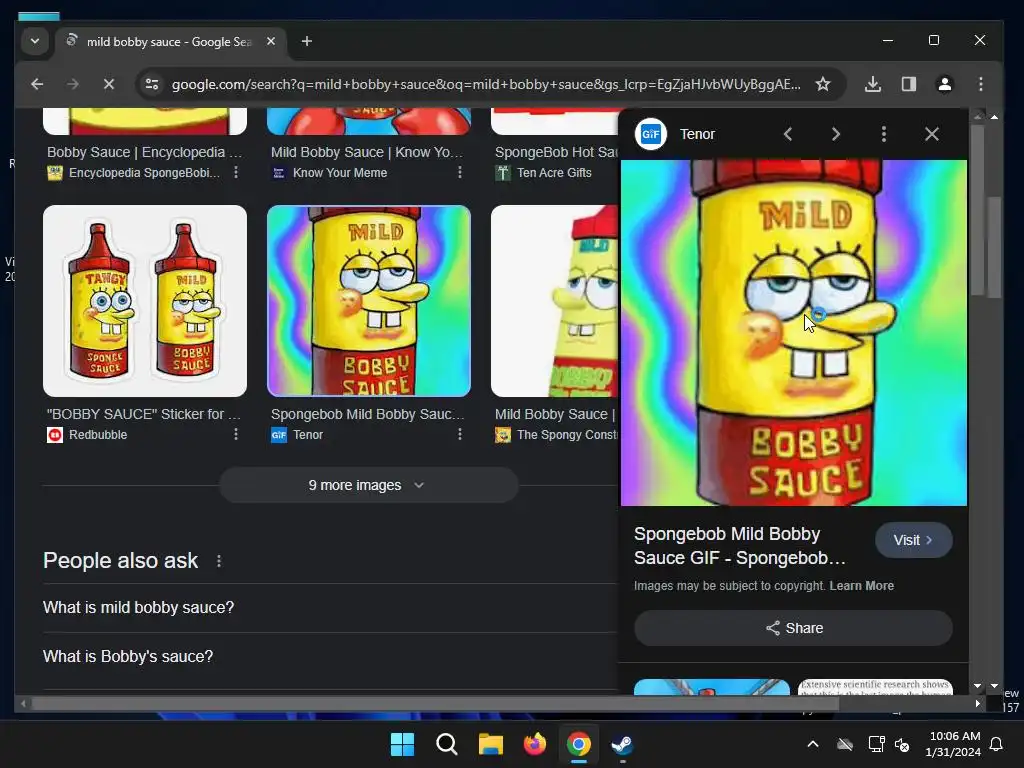Screen dimensions: 1024x768
Task: Click Tenor source name in preview panel
Action: [x=697, y=134]
